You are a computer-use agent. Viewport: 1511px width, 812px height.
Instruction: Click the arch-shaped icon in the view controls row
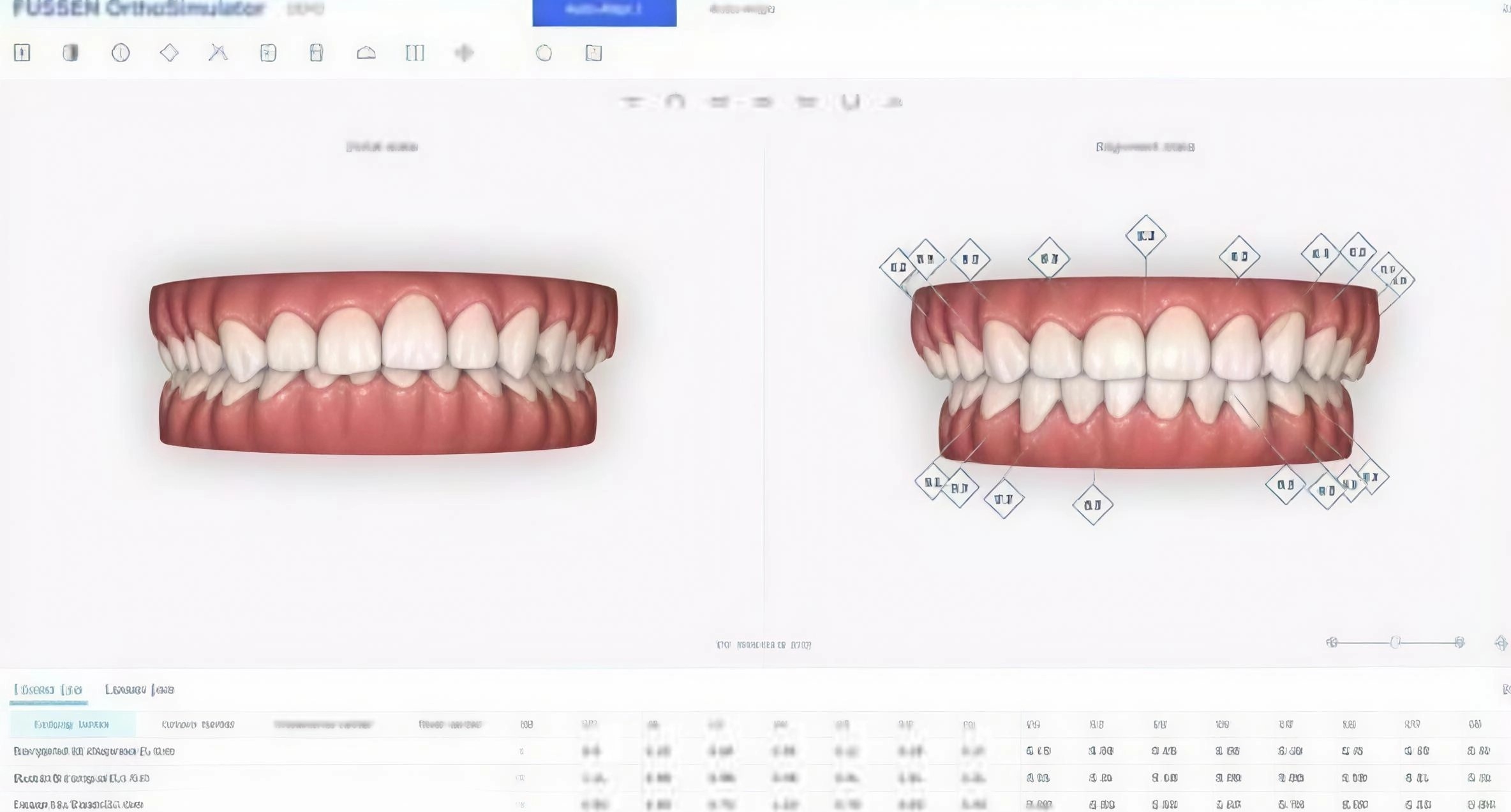[x=674, y=101]
